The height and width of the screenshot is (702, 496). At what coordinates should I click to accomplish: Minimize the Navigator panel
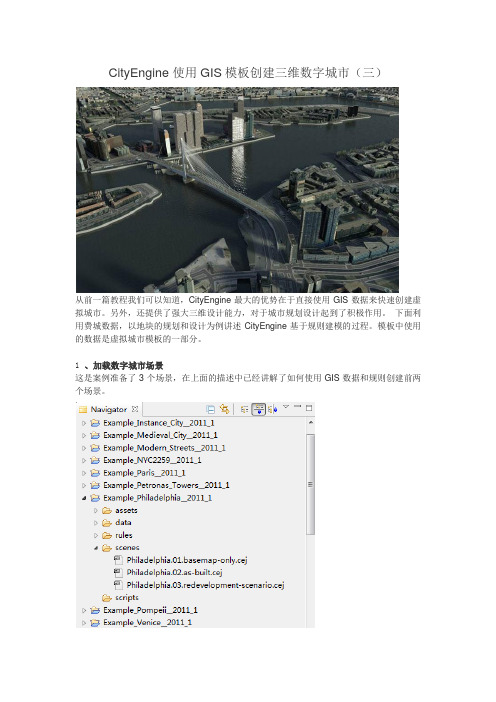pyautogui.click(x=298, y=407)
